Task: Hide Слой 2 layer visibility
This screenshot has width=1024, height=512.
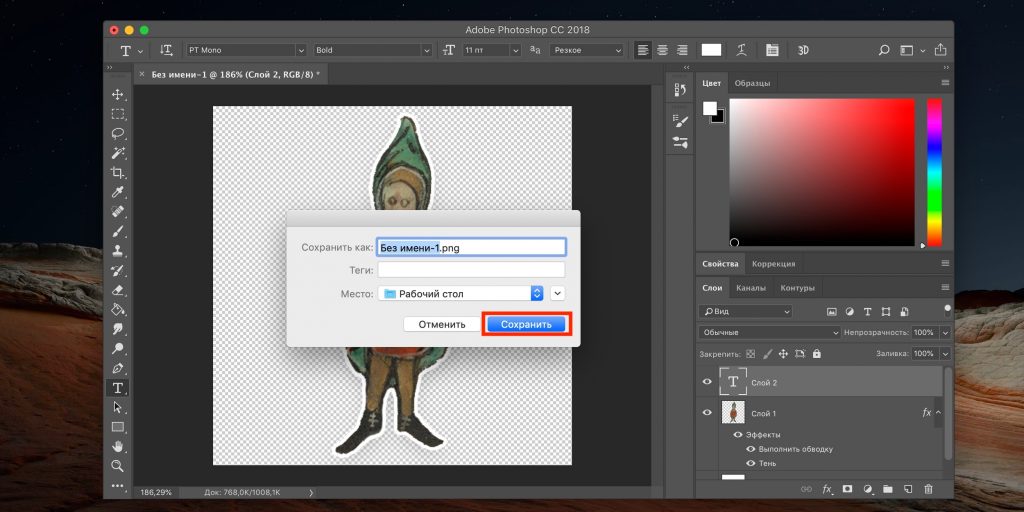Action: coord(708,382)
